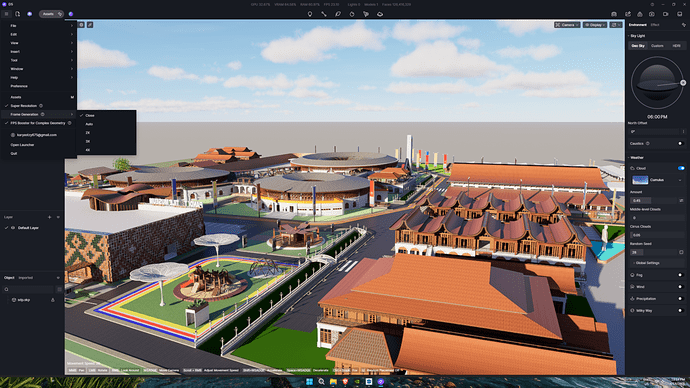Viewport: 690px width, 388px height.
Task: Switch to the Environment tab
Action: 638,25
